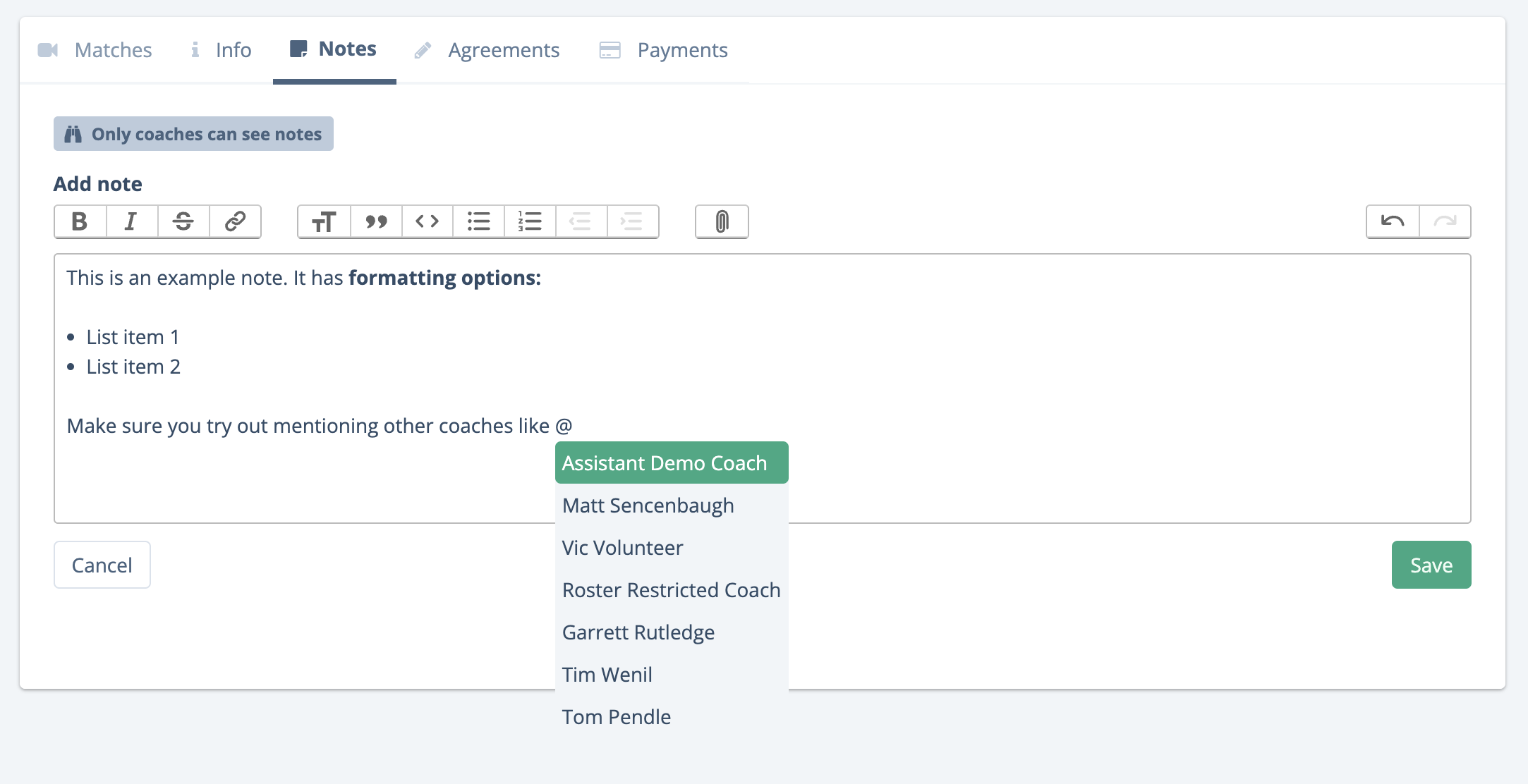Screen dimensions: 1528x784
Task: Insert a hyperlink in the note
Action: 234,221
